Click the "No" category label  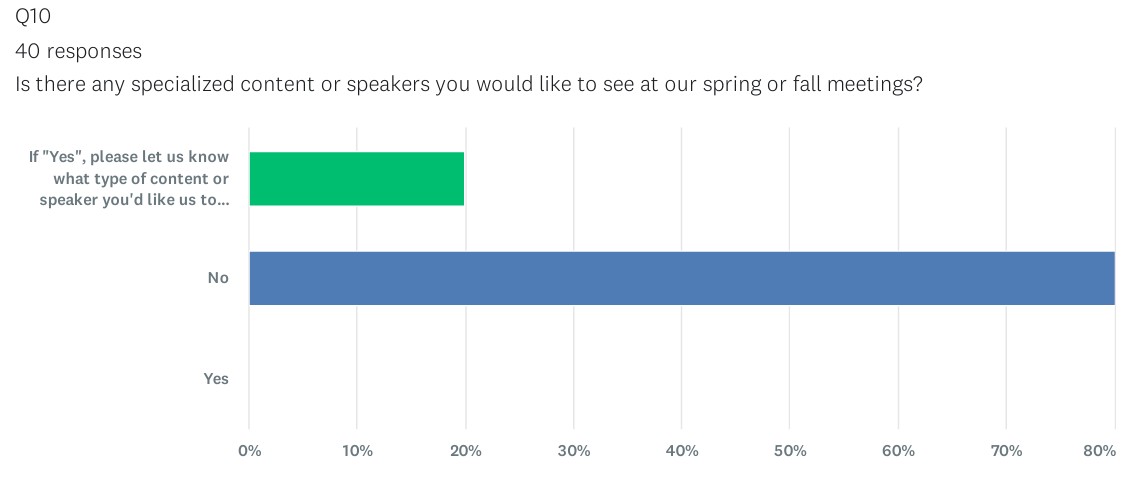[x=218, y=278]
